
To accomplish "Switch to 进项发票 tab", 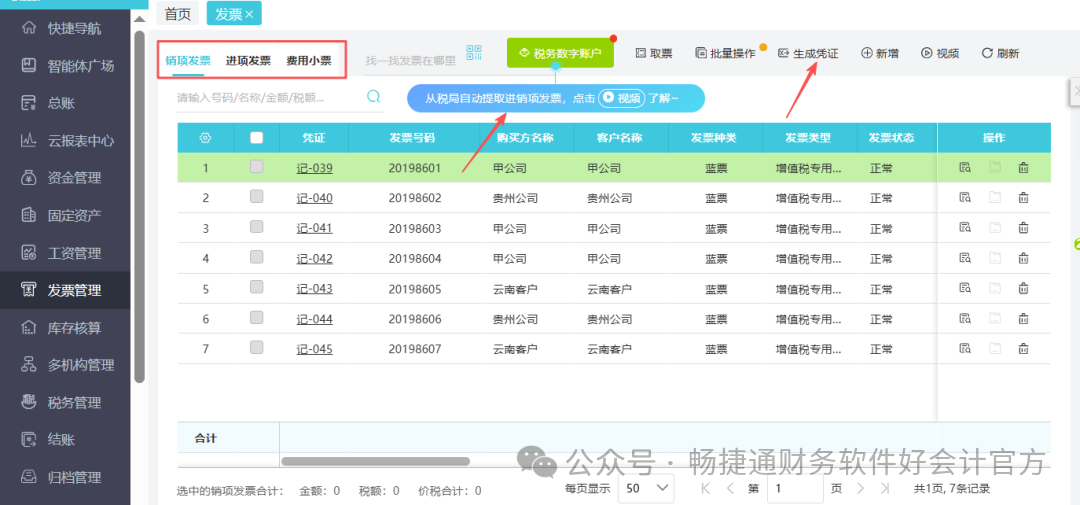I will (248, 61).
